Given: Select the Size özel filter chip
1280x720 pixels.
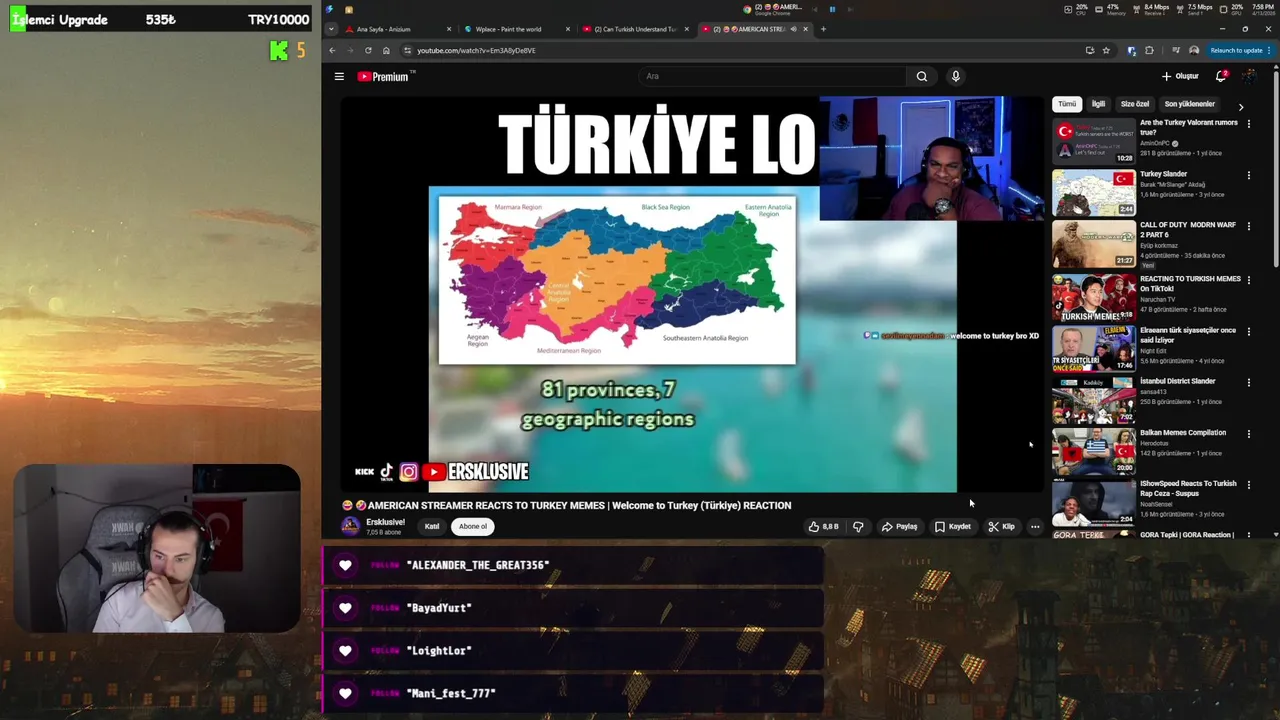Looking at the screenshot, I should tap(1135, 104).
